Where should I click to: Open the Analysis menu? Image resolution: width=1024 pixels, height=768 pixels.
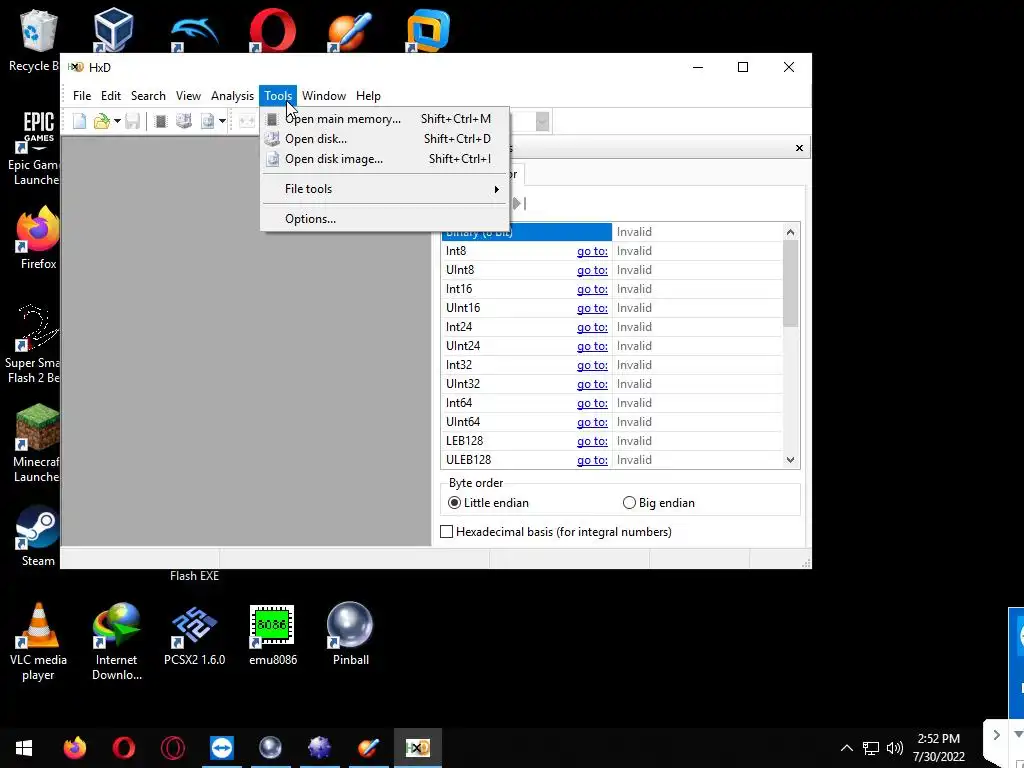click(x=232, y=96)
